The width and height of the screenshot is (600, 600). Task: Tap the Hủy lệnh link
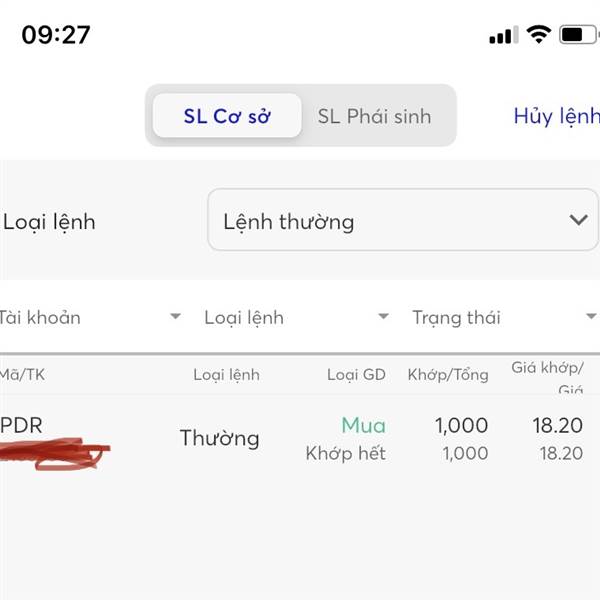coord(557,116)
